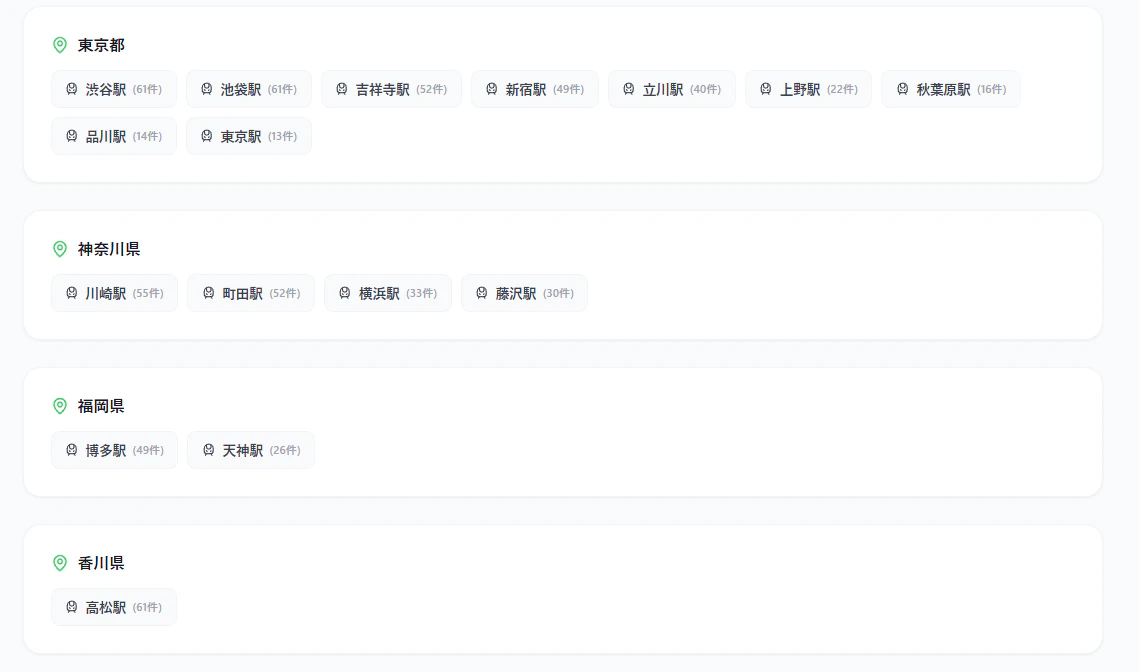Click the train icon on 立川駅 chip
The width and height of the screenshot is (1139, 672).
tap(629, 89)
